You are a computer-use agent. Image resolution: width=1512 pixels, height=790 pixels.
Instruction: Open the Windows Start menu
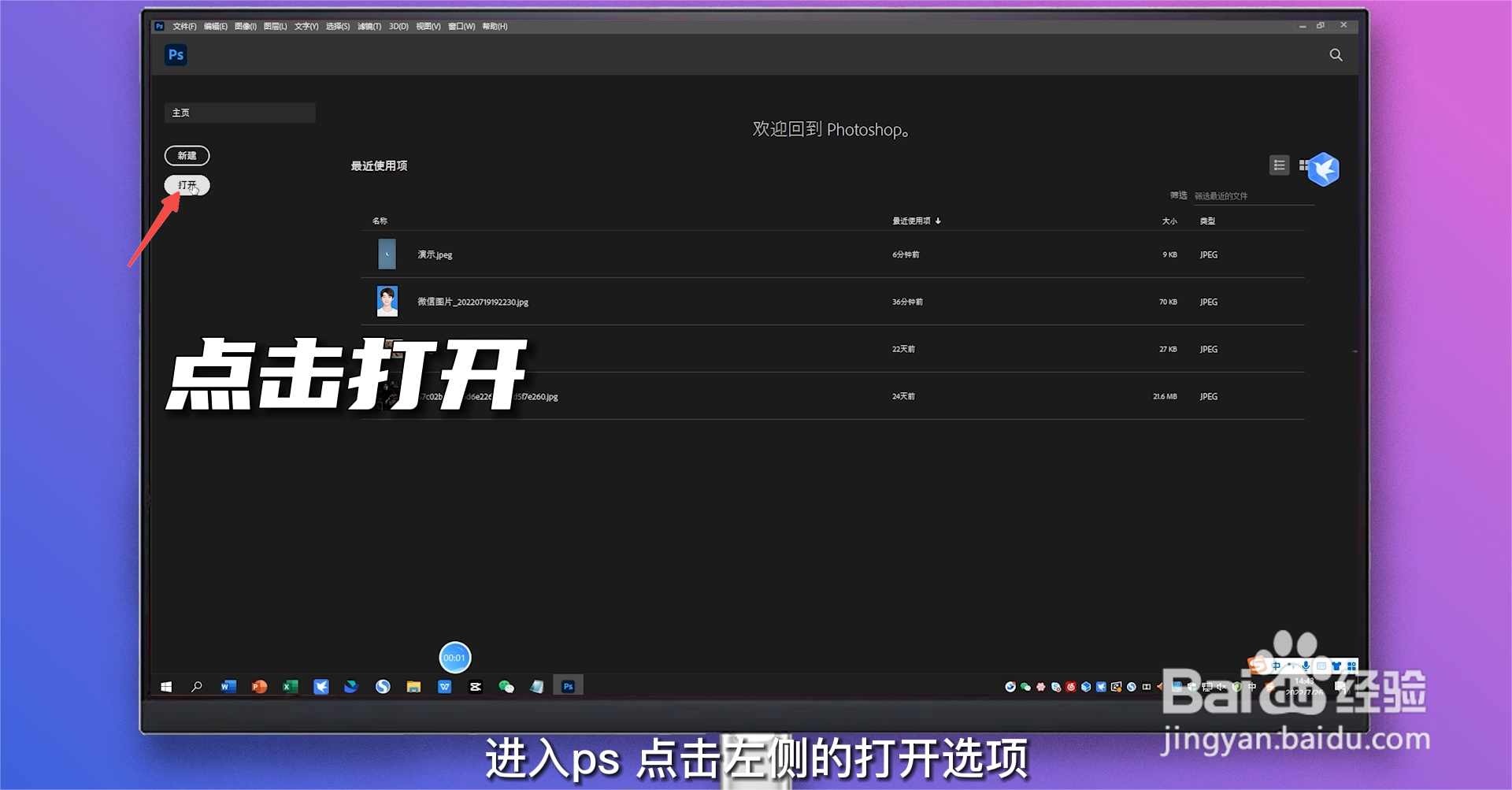(166, 687)
